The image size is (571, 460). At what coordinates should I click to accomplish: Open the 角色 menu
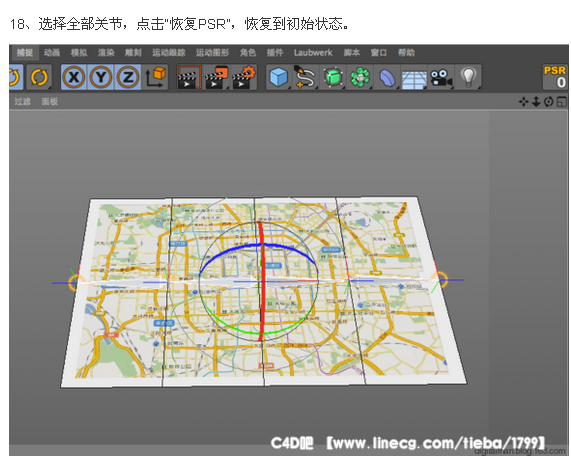click(x=248, y=53)
